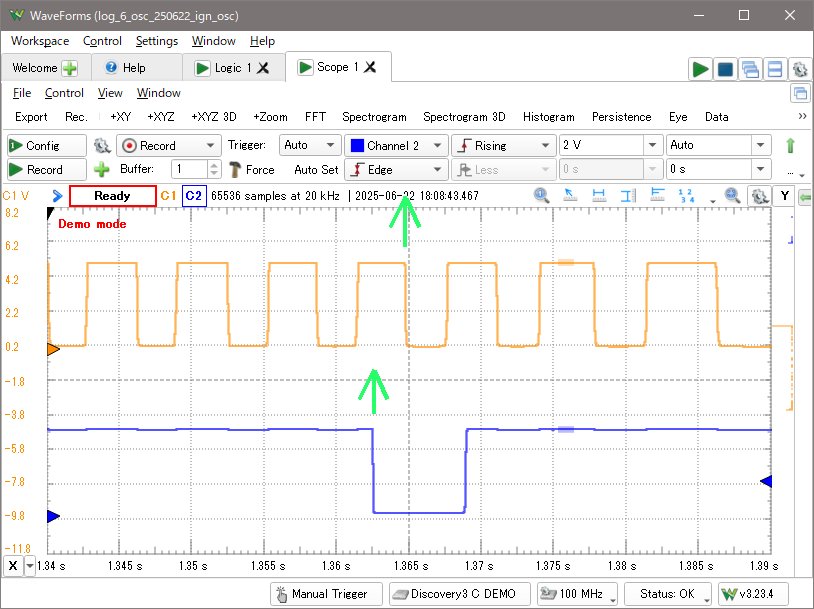Toggle the Y axis panel button

(x=784, y=196)
